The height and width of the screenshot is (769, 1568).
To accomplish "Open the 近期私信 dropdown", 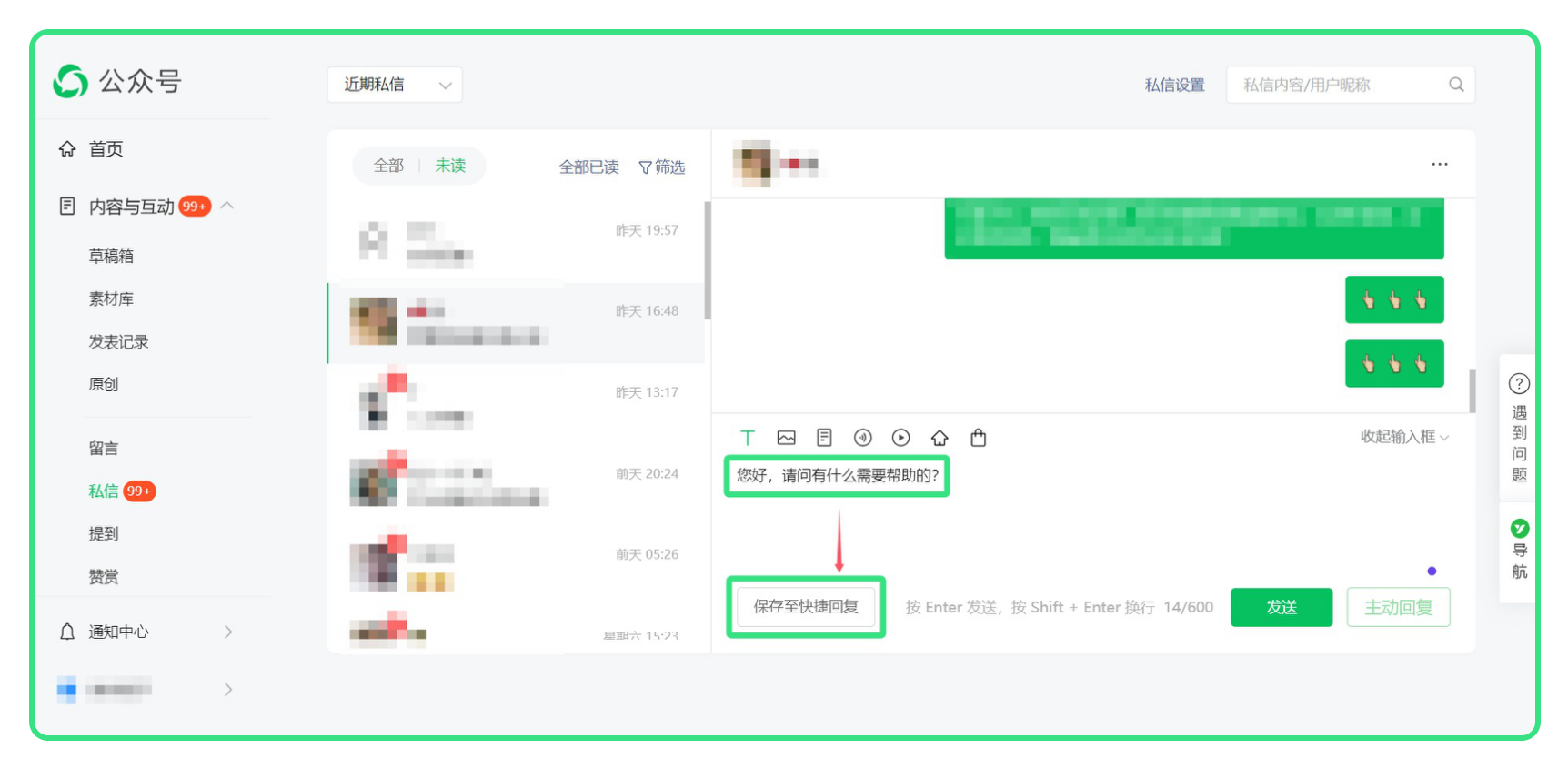I will [x=395, y=85].
